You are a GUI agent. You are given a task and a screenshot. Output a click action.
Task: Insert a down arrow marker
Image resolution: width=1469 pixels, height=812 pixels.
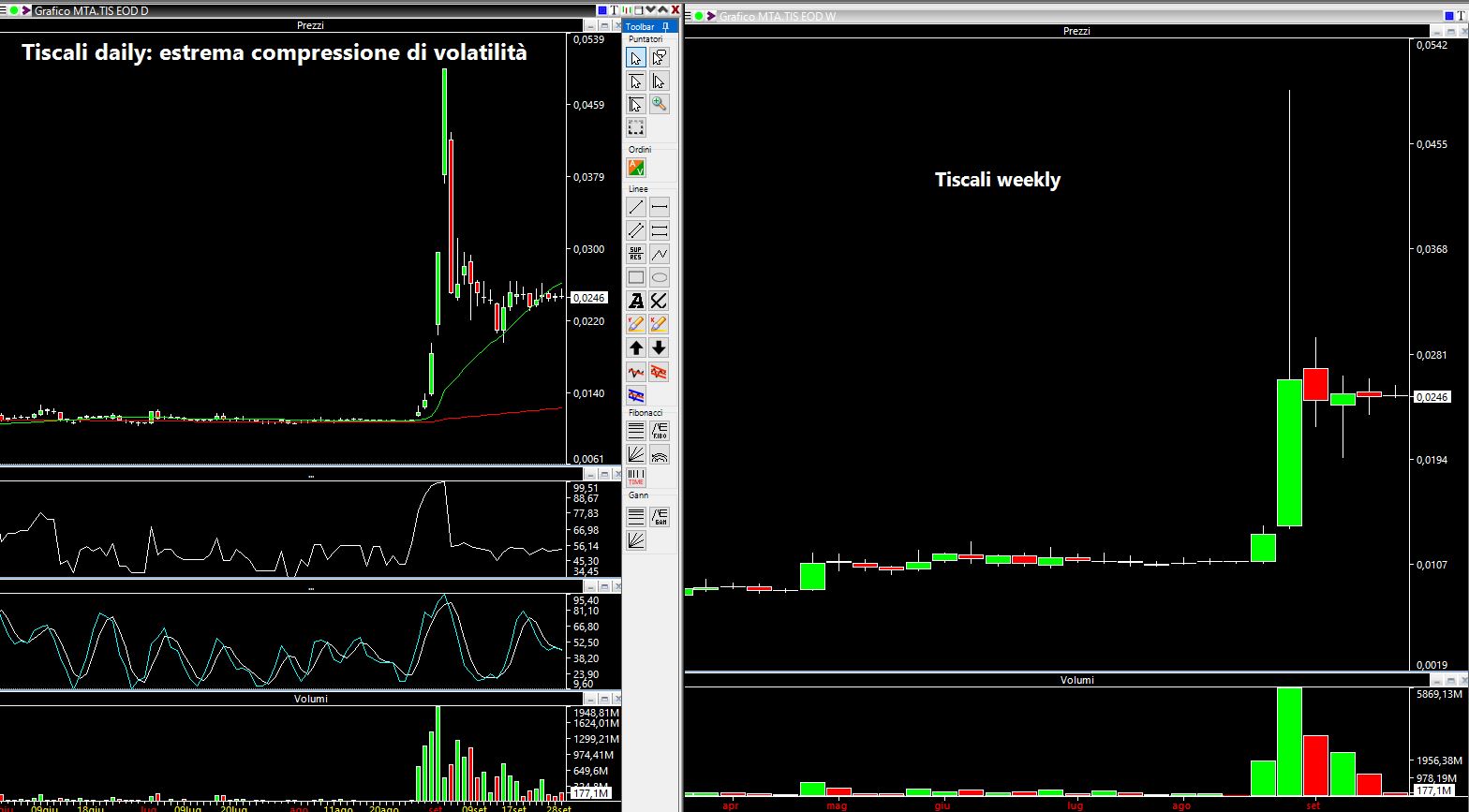[660, 348]
